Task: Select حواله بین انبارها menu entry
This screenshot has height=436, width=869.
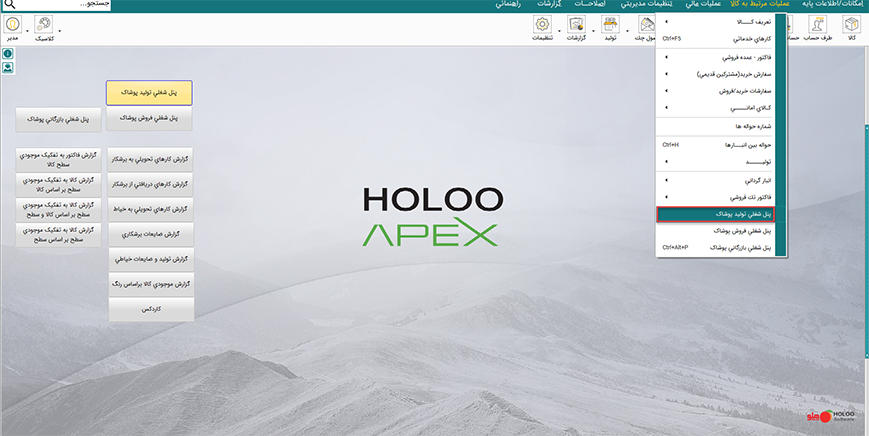Action: point(715,145)
